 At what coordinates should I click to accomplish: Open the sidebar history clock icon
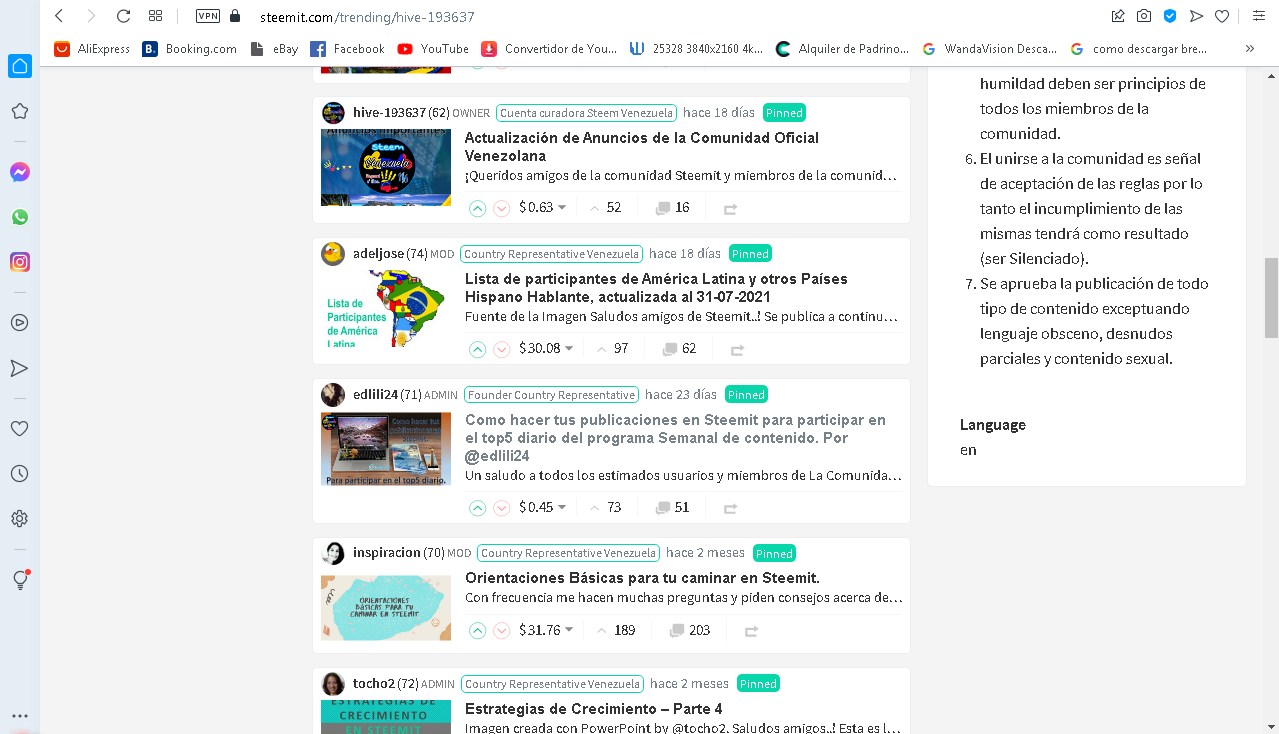click(19, 473)
